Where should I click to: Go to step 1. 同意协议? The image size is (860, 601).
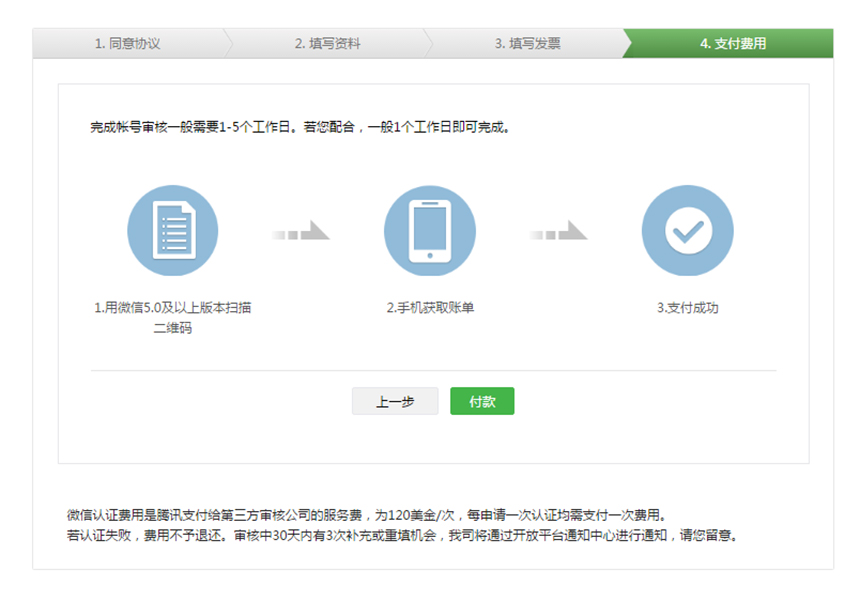[x=127, y=44]
